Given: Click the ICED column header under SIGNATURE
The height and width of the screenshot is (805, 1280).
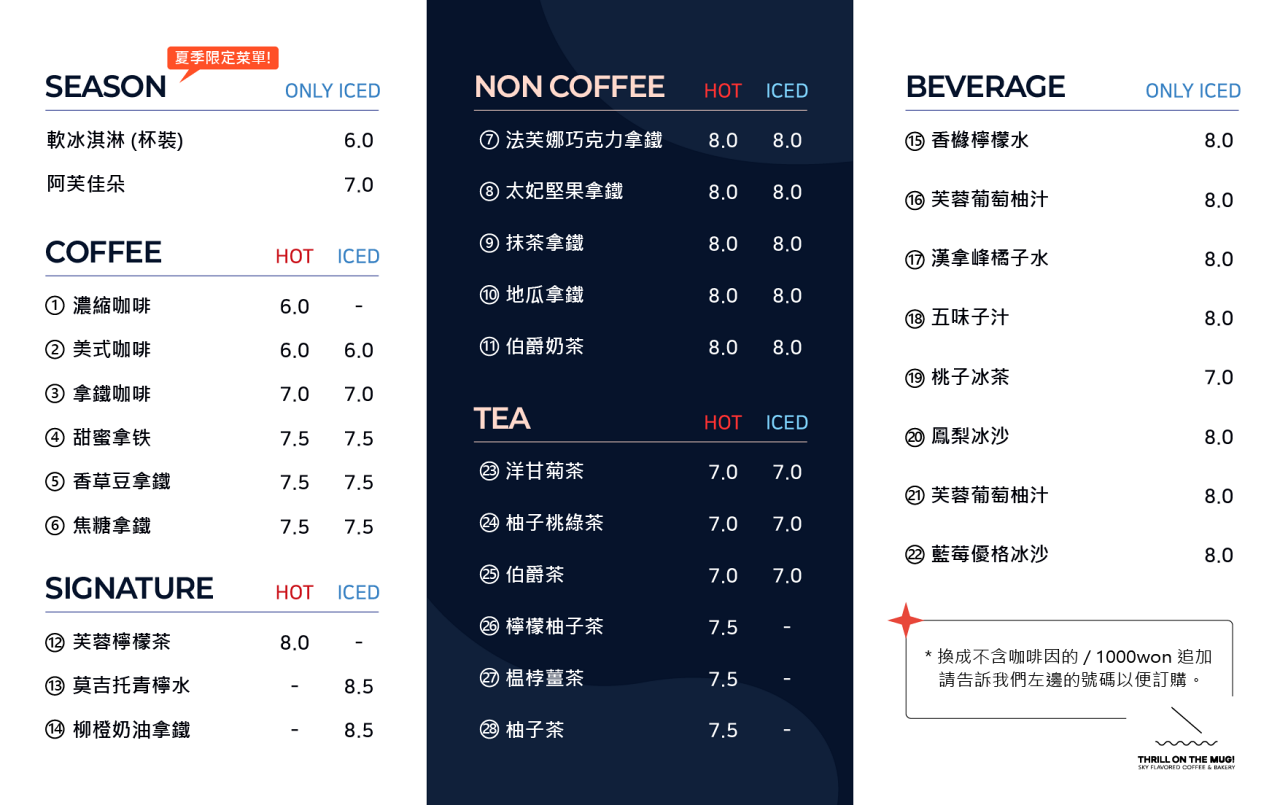Looking at the screenshot, I should click(x=358, y=593).
